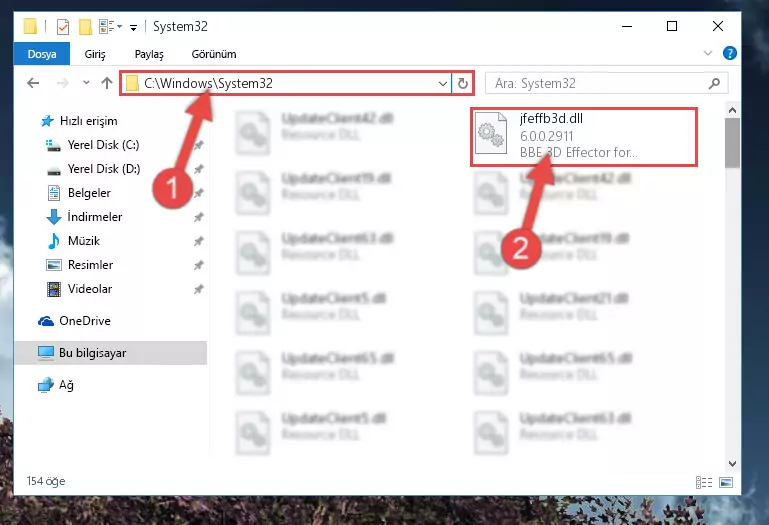Click the pin icon next to Yerel Disk (D:)
Image resolution: width=769 pixels, height=525 pixels.
coord(199,169)
